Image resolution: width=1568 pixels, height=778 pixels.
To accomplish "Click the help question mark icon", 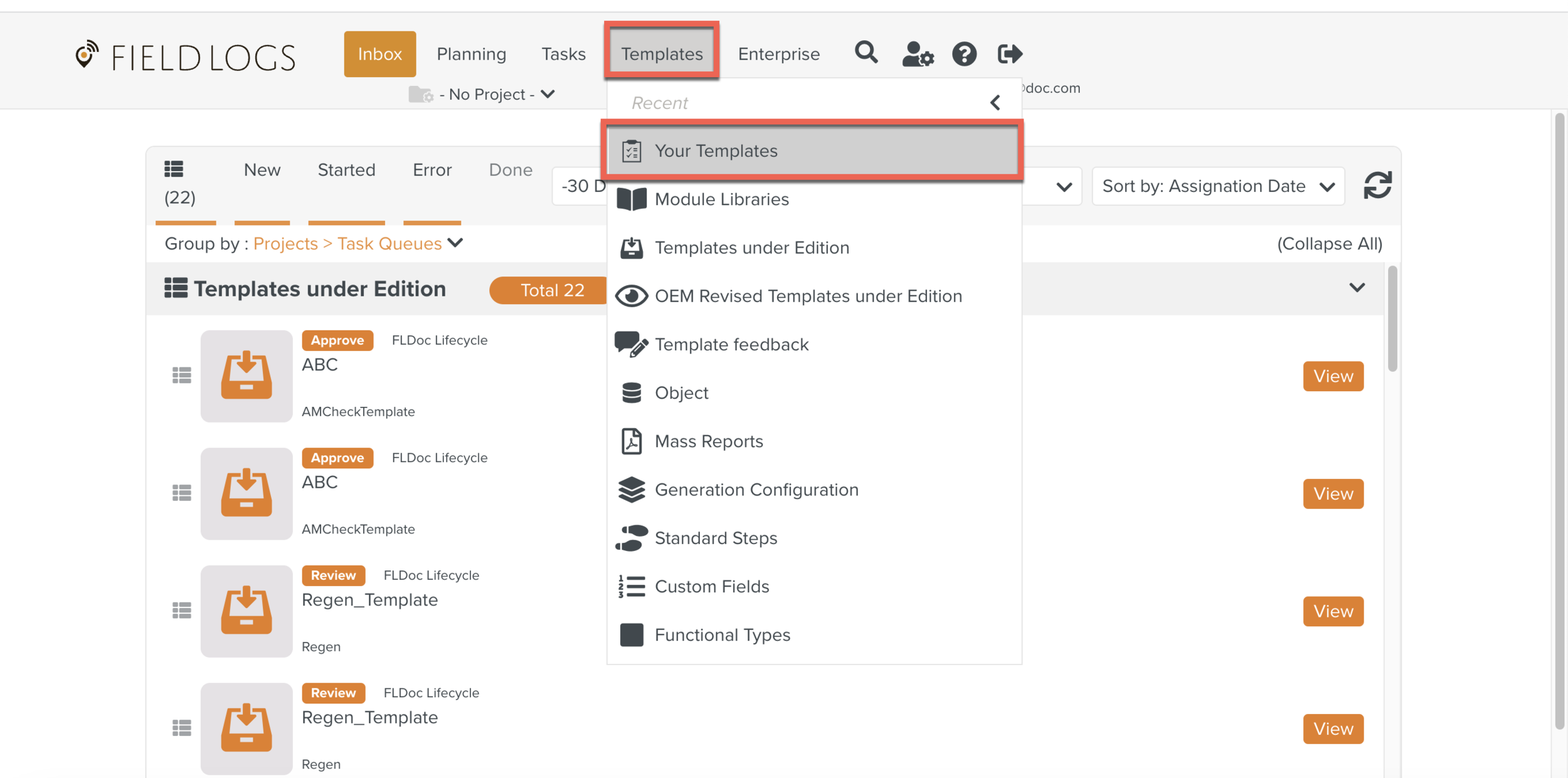I will click(964, 54).
